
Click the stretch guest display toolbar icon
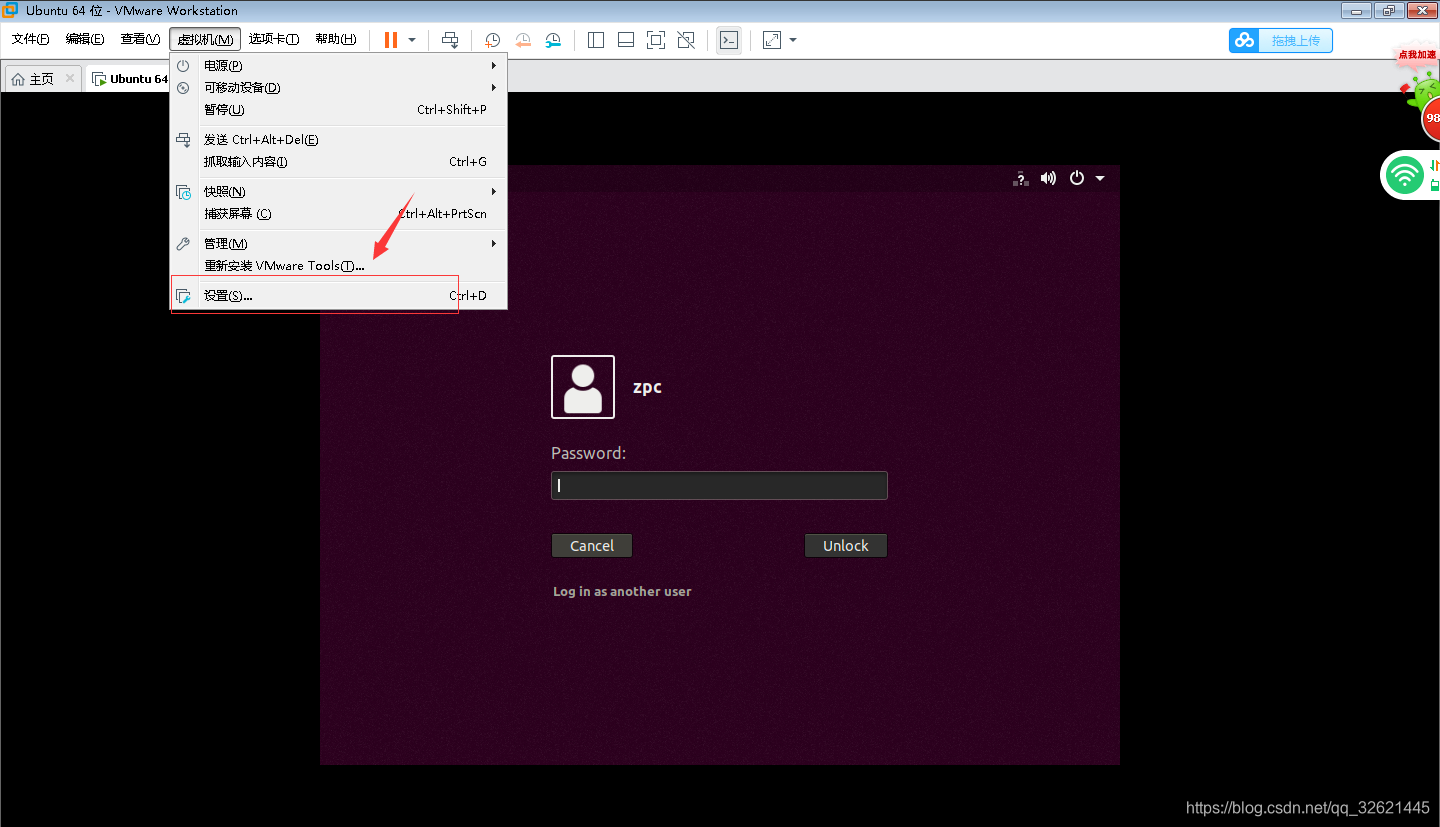tap(772, 40)
